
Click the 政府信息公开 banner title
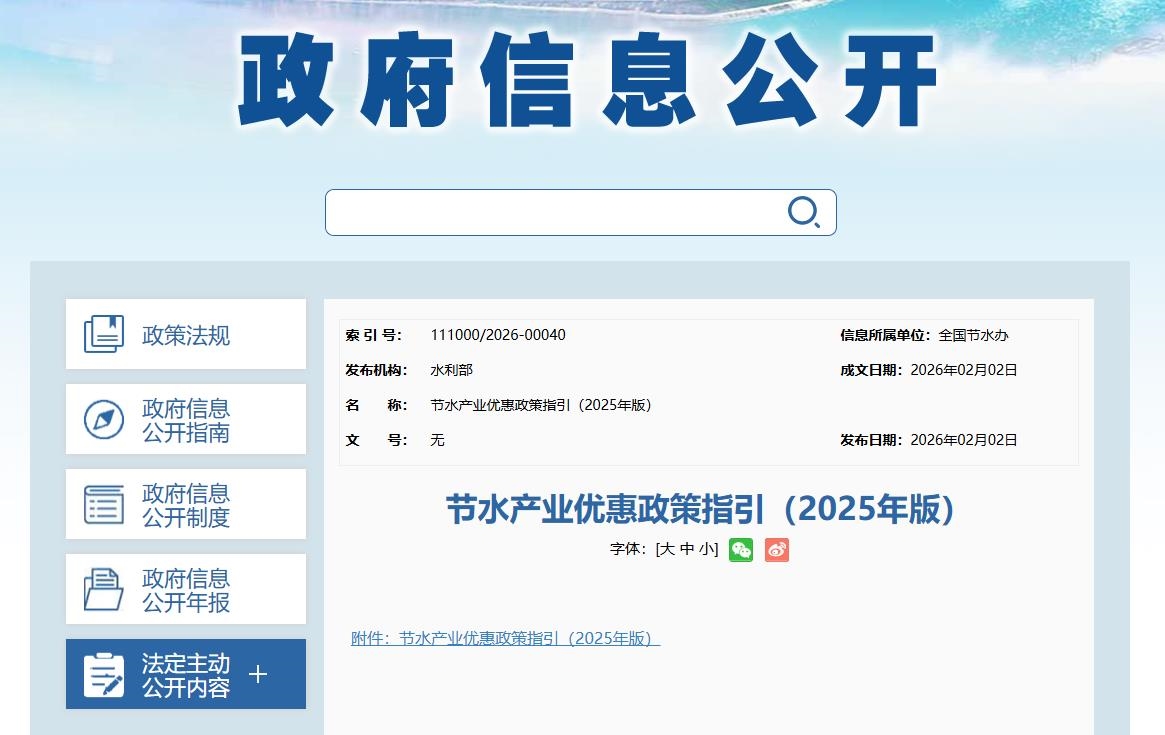pos(588,82)
